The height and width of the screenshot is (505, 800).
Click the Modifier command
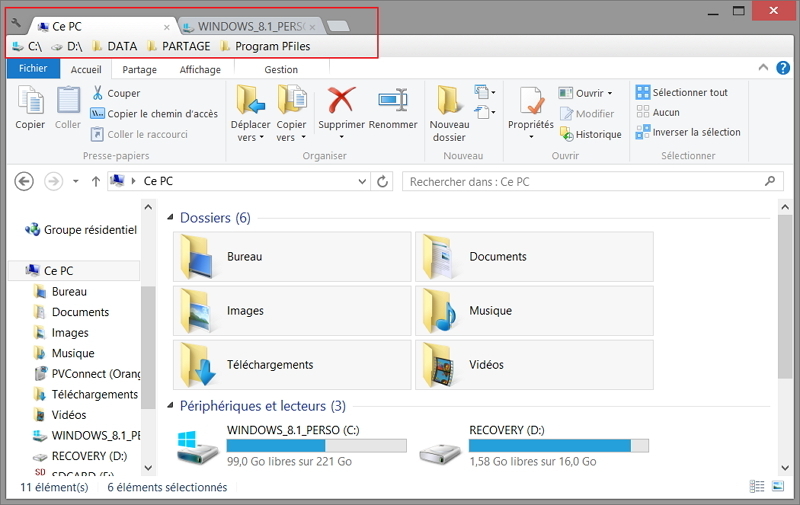[x=587, y=114]
